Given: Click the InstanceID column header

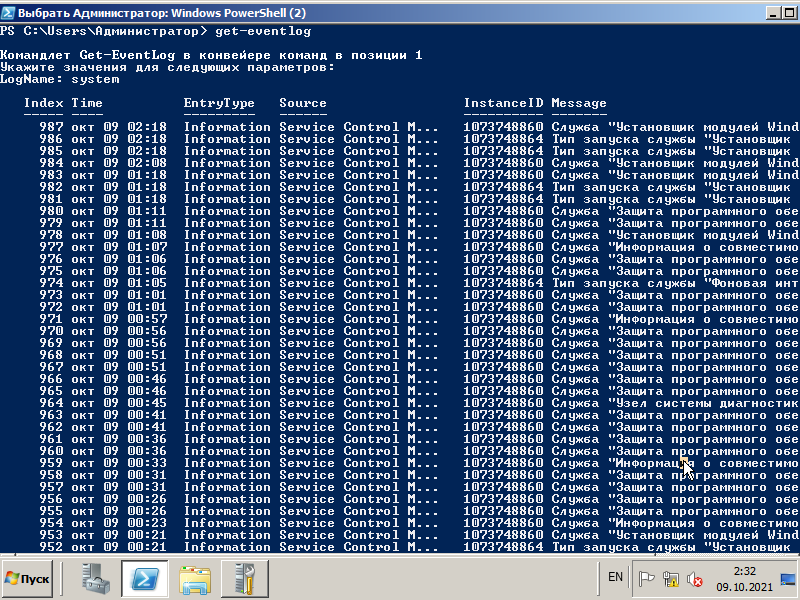Looking at the screenshot, I should click(504, 103).
